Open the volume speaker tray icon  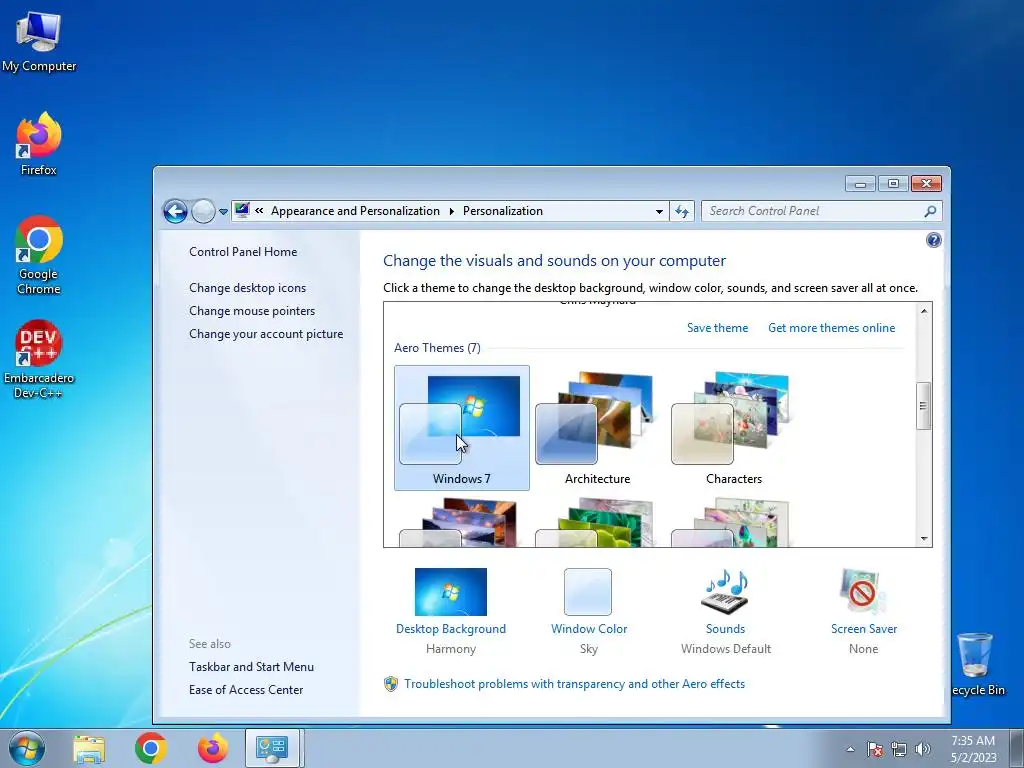coord(923,749)
